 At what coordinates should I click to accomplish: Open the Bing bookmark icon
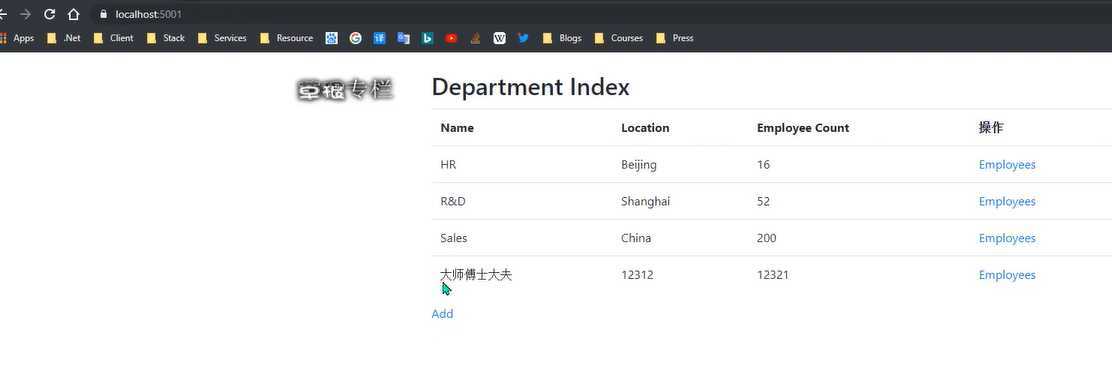428,38
